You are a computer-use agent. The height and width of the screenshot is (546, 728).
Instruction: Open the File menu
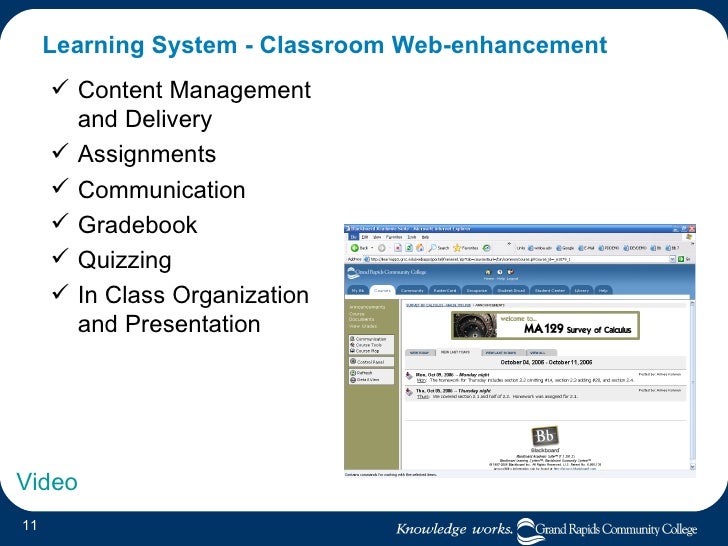[353, 237]
